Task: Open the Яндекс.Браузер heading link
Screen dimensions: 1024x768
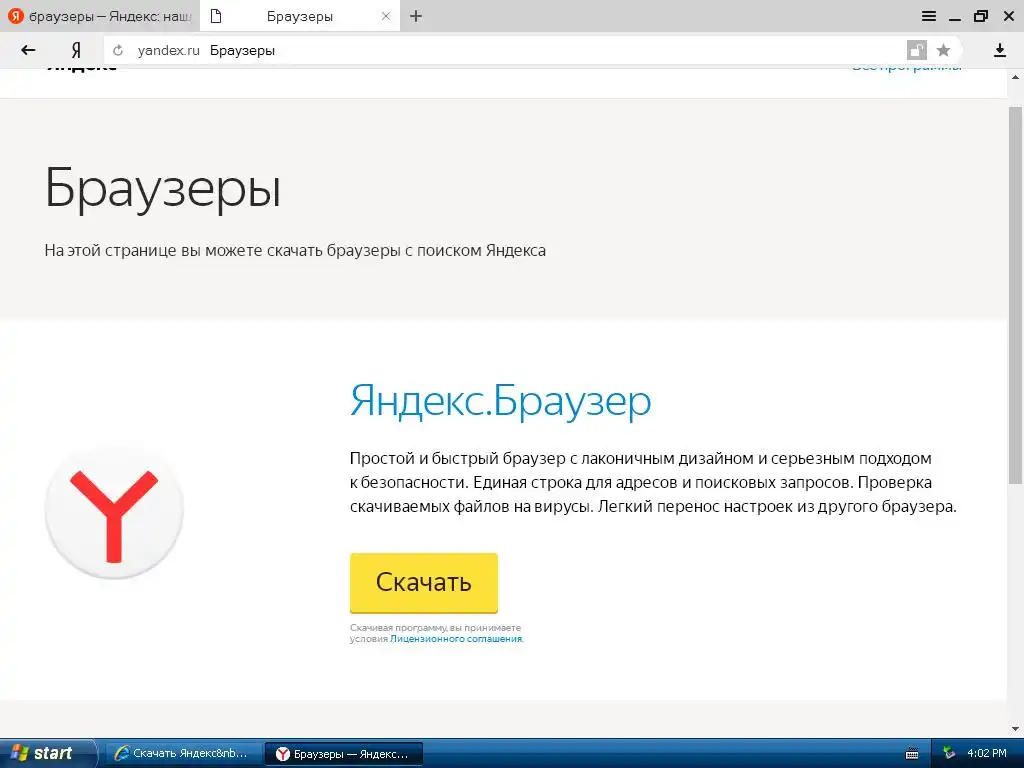Action: 500,400
